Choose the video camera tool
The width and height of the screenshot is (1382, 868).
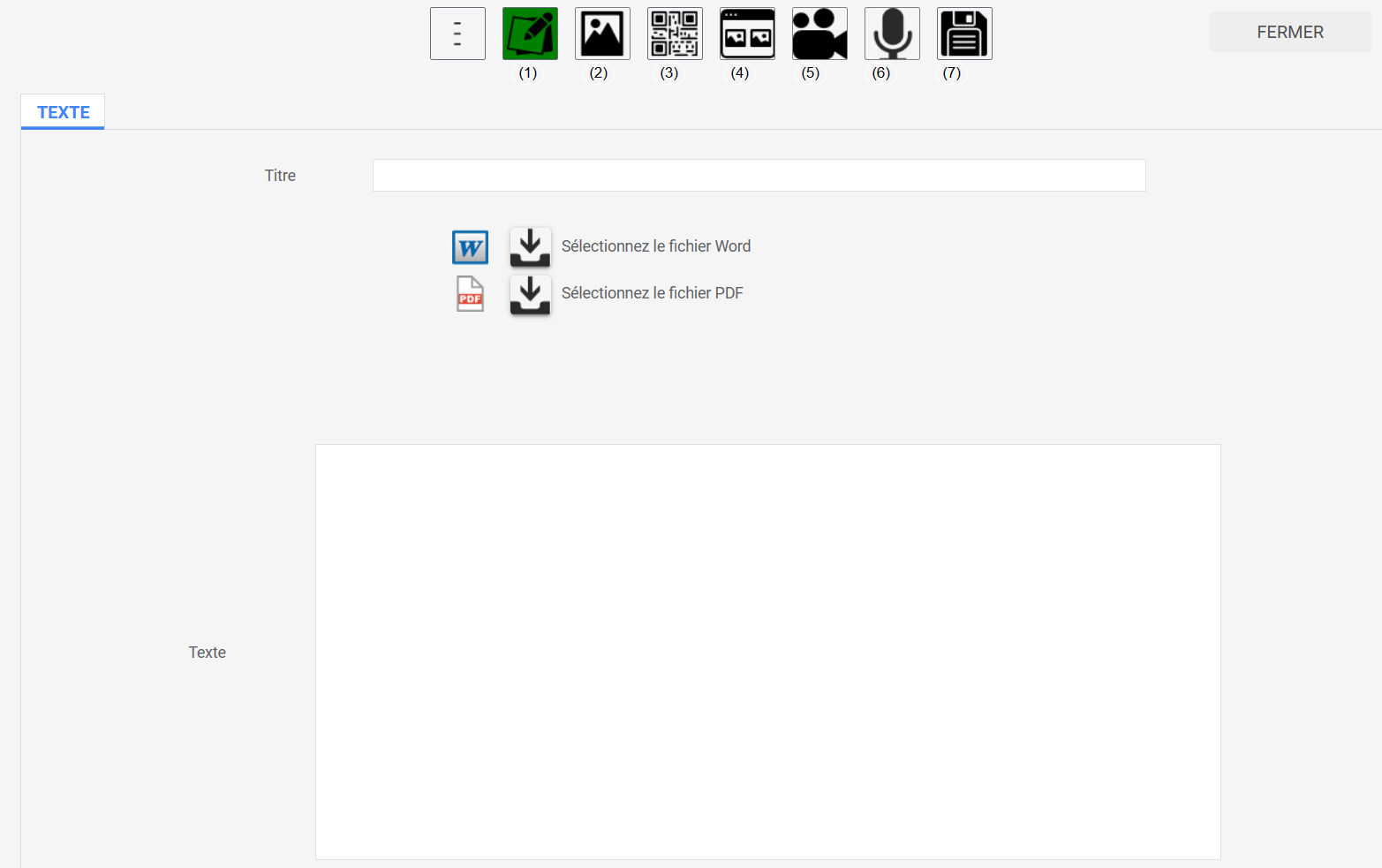point(819,34)
